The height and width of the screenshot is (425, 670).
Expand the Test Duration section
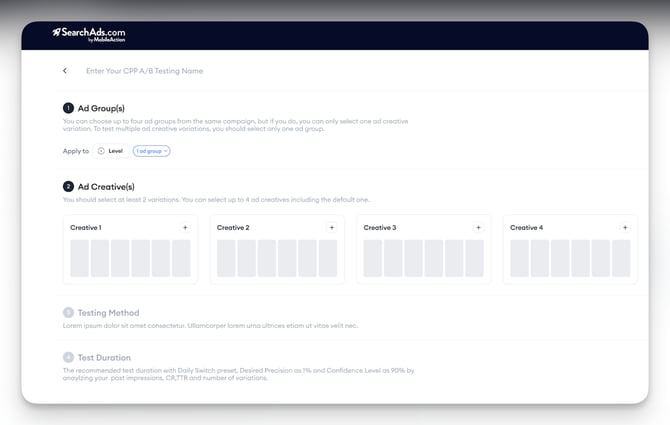[104, 357]
